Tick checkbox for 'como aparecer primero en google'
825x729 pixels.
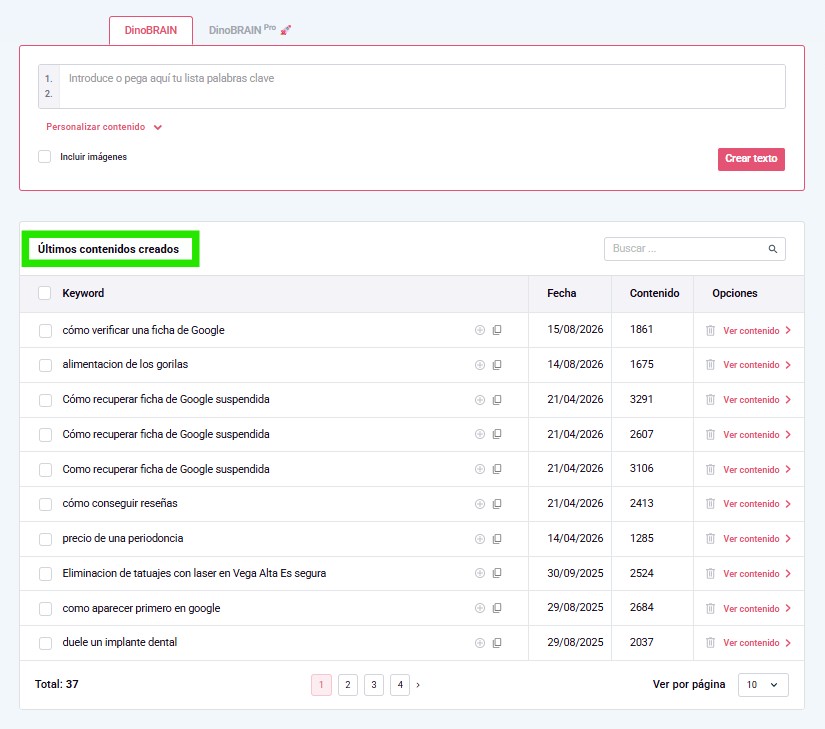[46, 609]
